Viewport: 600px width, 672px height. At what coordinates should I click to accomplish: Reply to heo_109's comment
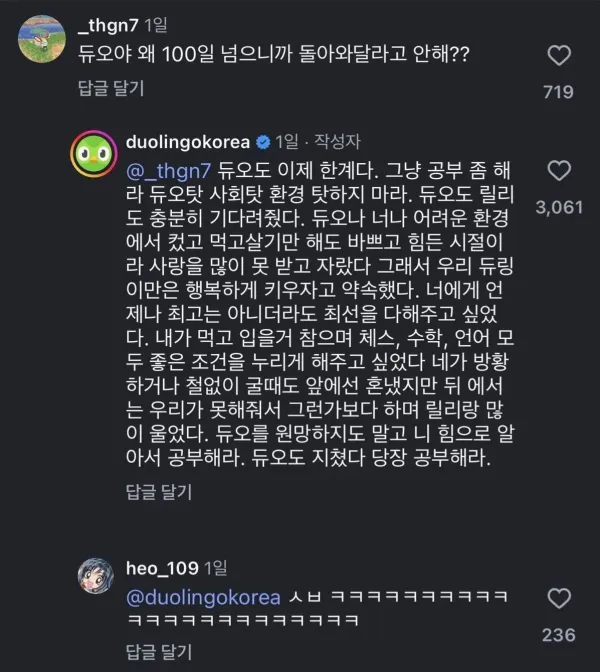[x=159, y=652]
